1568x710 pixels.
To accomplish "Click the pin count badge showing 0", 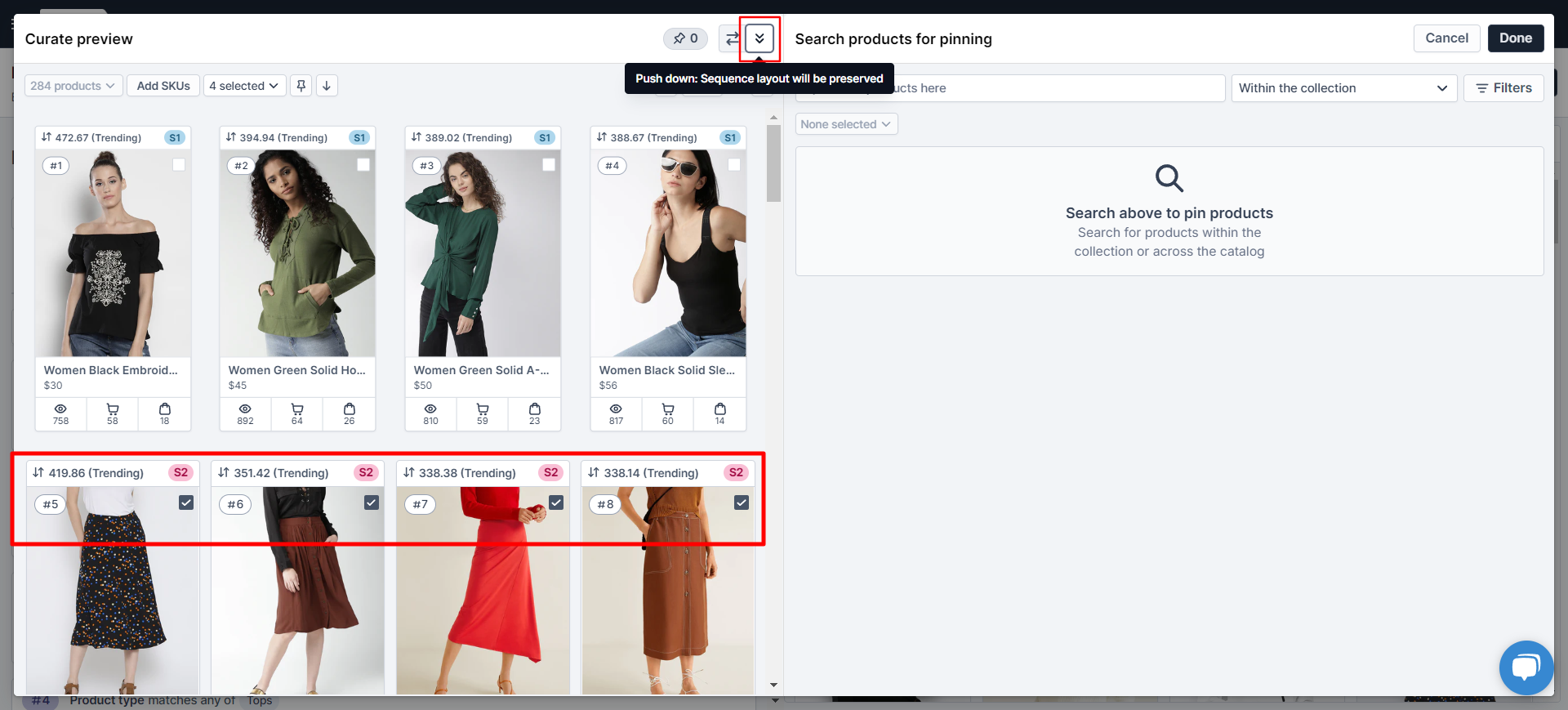I will coord(685,38).
